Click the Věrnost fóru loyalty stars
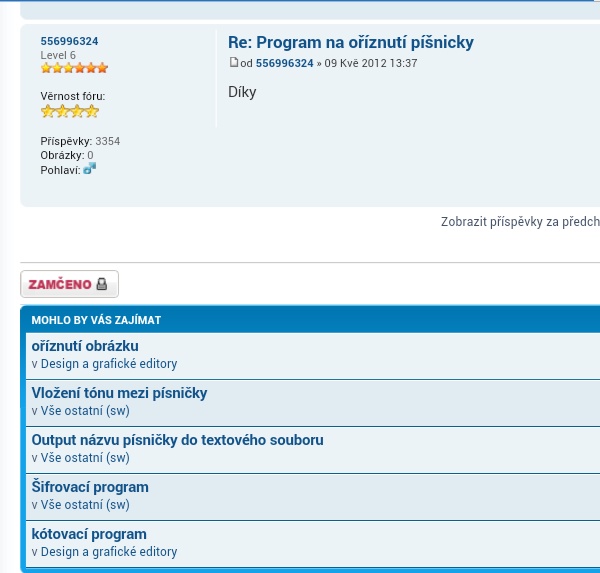600x573 pixels. click(70, 112)
